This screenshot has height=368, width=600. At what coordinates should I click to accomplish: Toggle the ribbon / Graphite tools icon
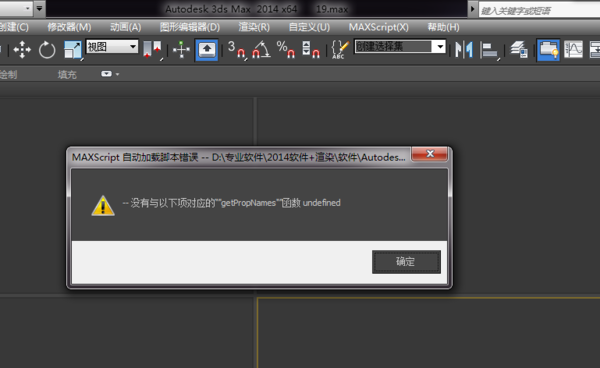click(x=548, y=50)
